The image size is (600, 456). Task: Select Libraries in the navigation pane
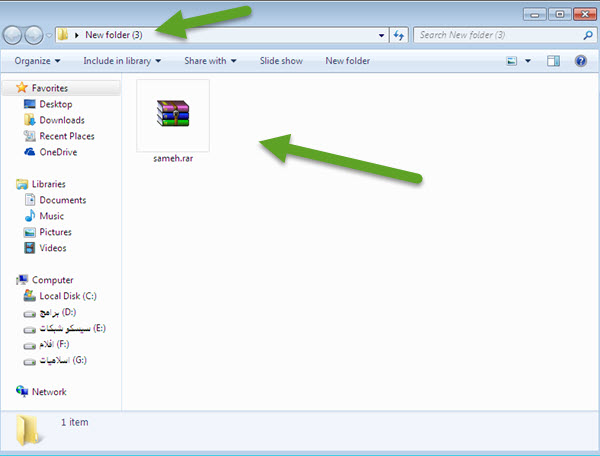tap(49, 184)
